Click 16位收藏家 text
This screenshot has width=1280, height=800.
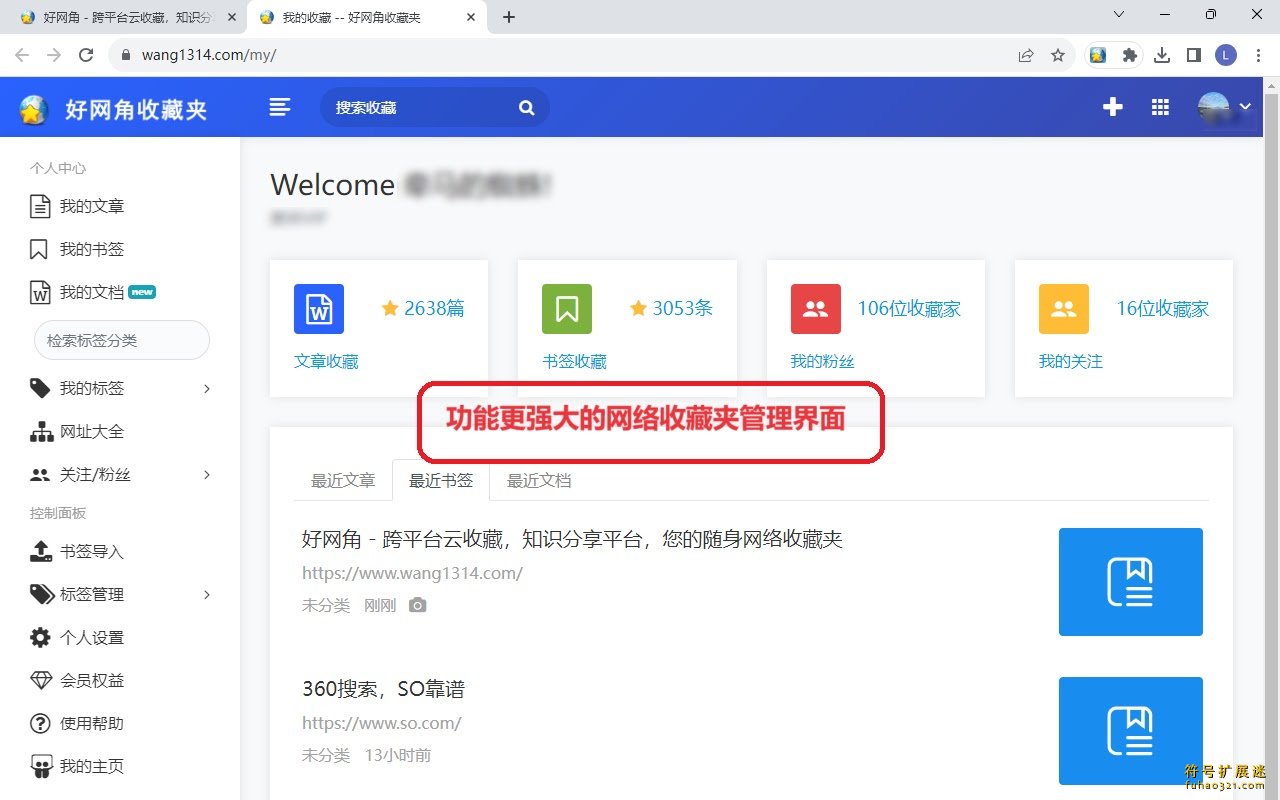tap(1162, 308)
